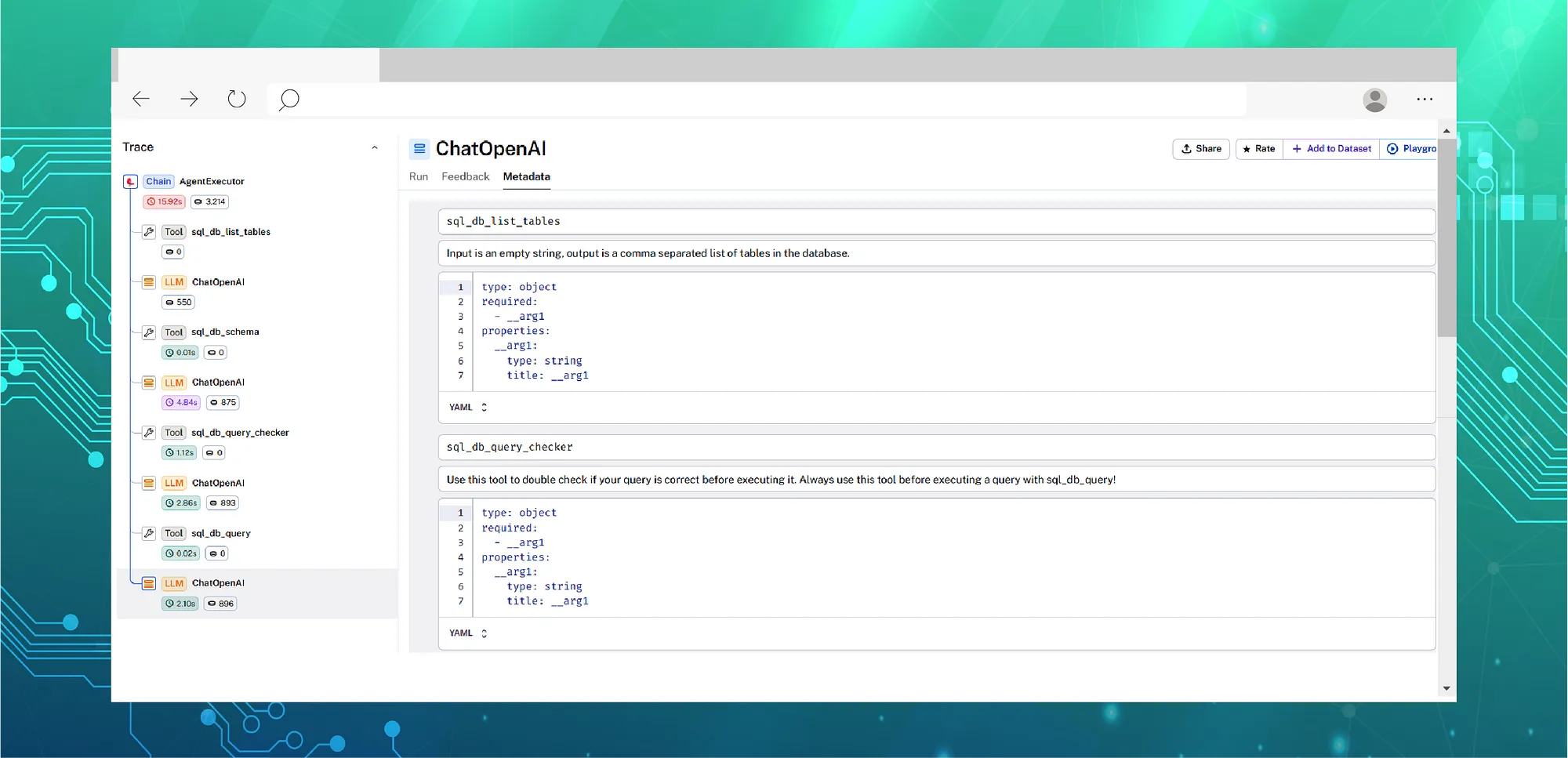Viewport: 1568px width, 758px height.
Task: Click the 0.01s latency badge
Action: (180, 353)
